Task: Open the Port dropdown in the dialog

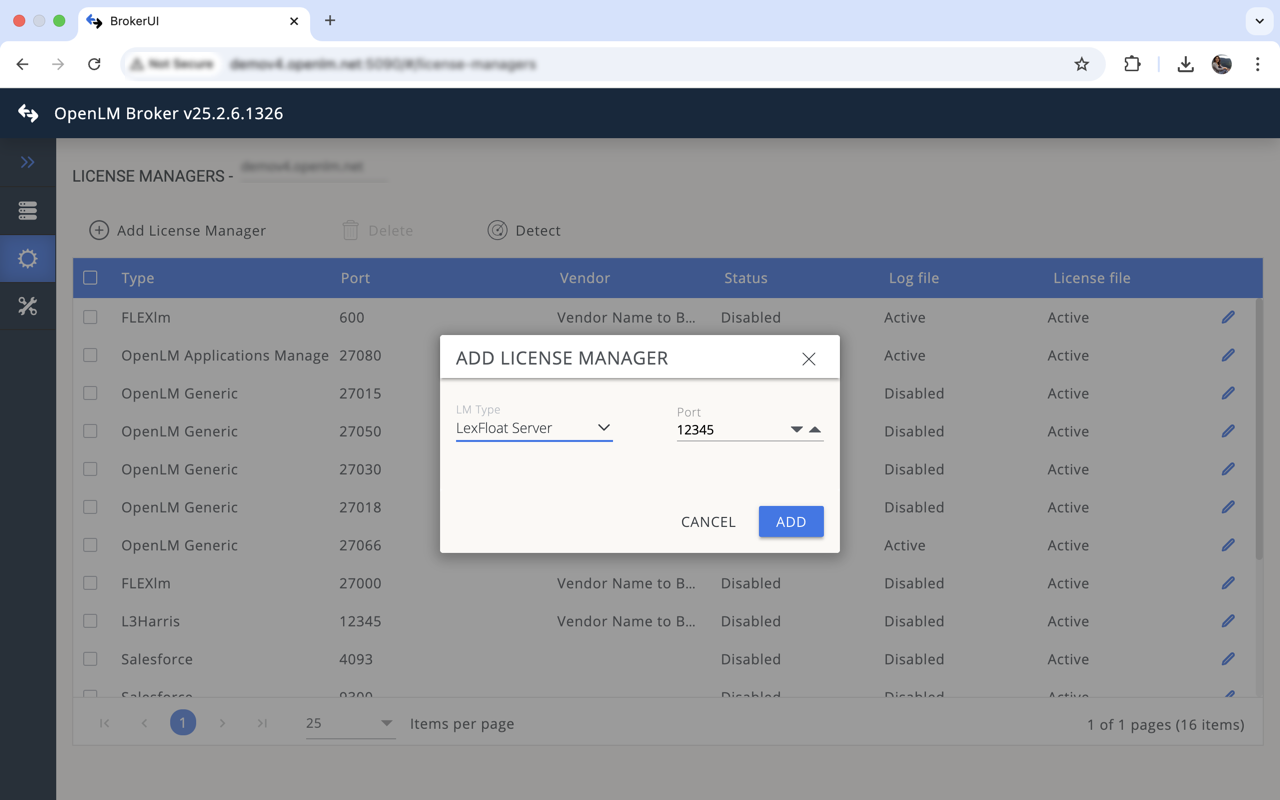Action: [x=797, y=427]
